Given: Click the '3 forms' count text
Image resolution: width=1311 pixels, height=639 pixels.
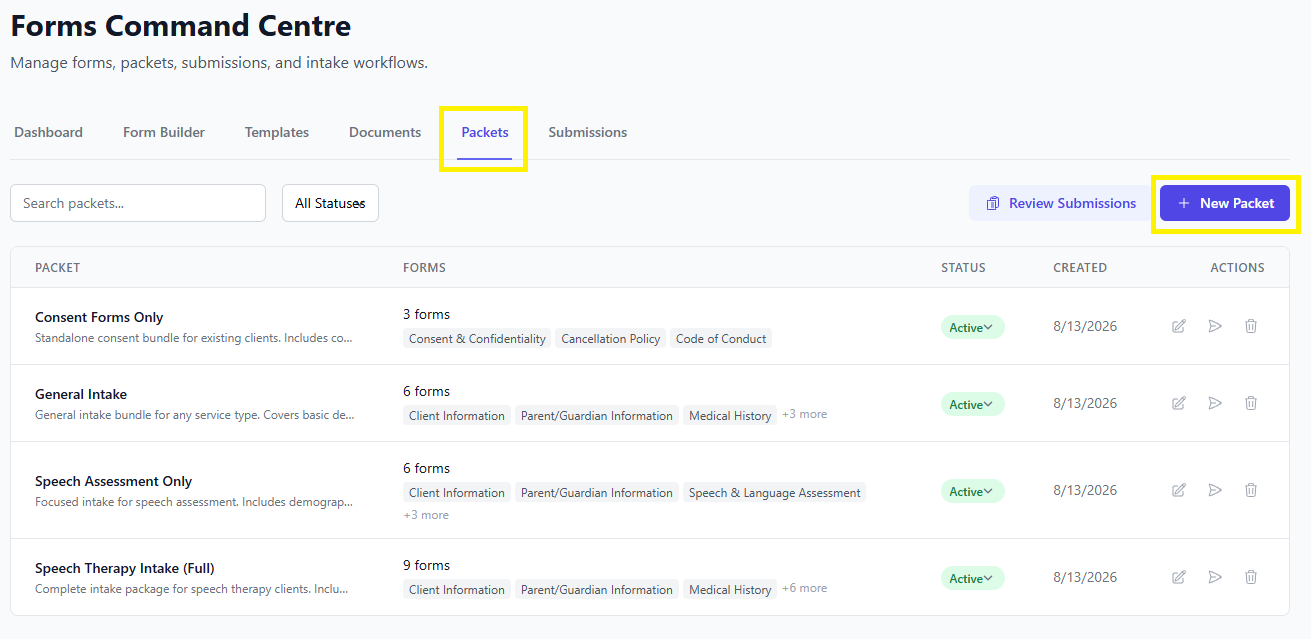Looking at the screenshot, I should [x=427, y=314].
